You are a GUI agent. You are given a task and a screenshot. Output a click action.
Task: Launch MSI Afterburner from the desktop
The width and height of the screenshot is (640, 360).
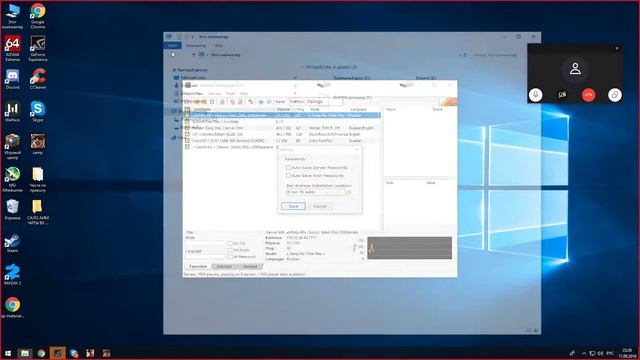[x=12, y=180]
